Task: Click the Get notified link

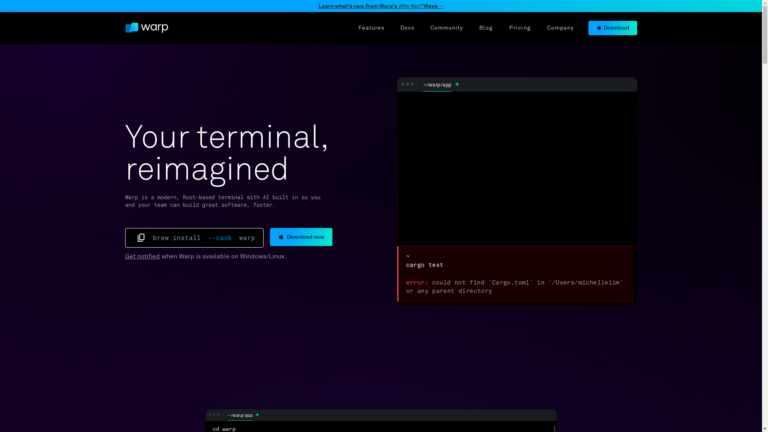Action: (x=142, y=256)
